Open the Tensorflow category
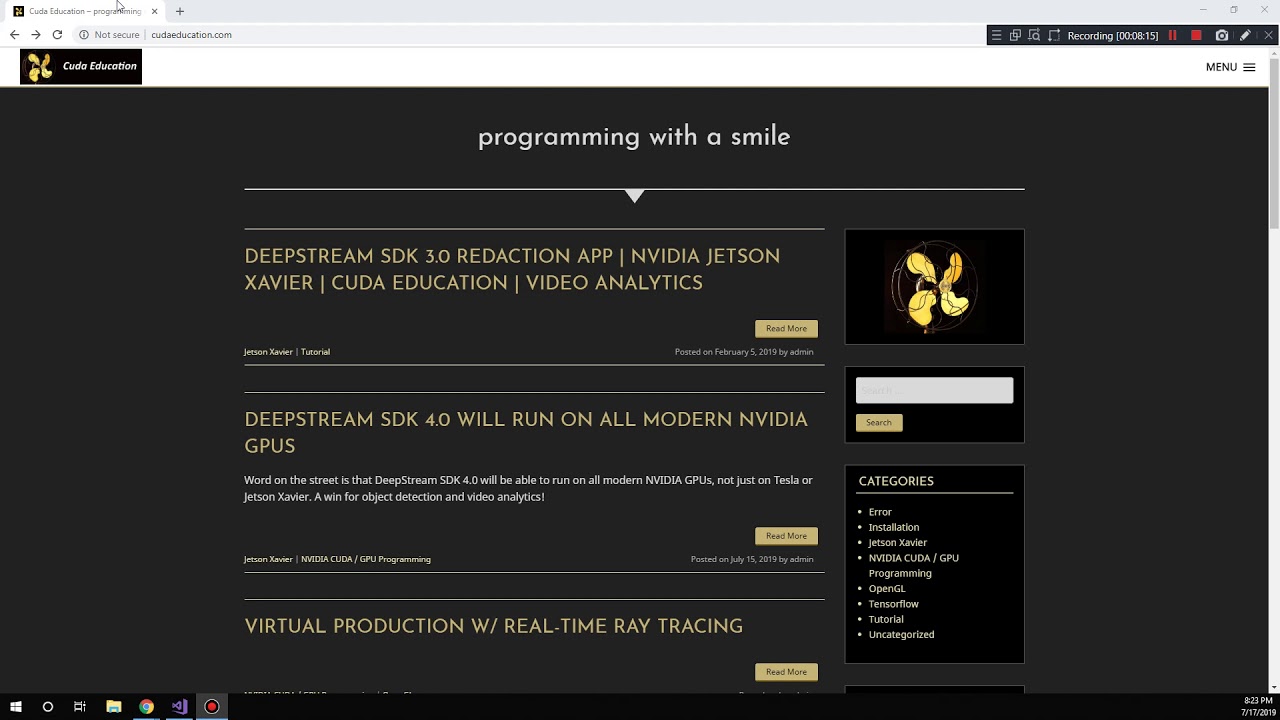The width and height of the screenshot is (1280, 720). click(894, 604)
